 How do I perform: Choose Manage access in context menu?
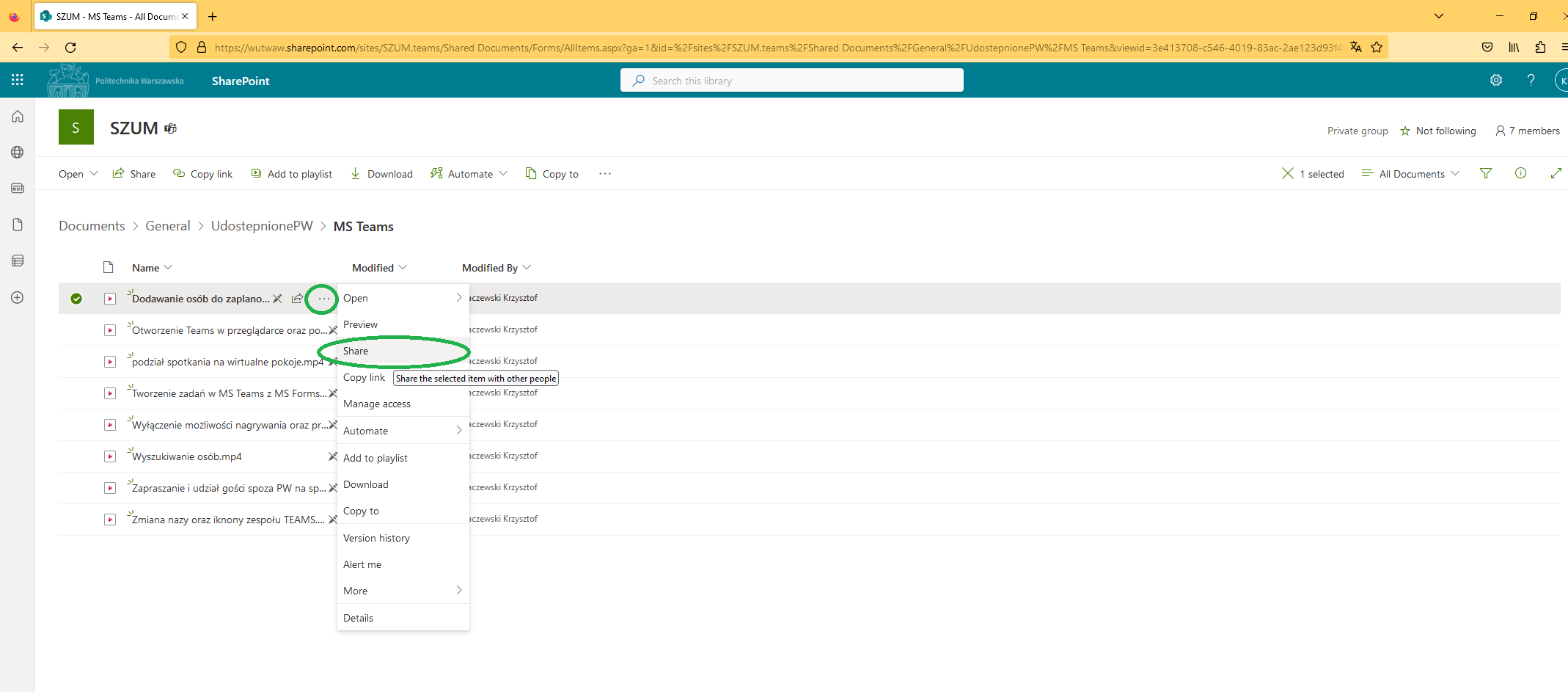[403, 404]
